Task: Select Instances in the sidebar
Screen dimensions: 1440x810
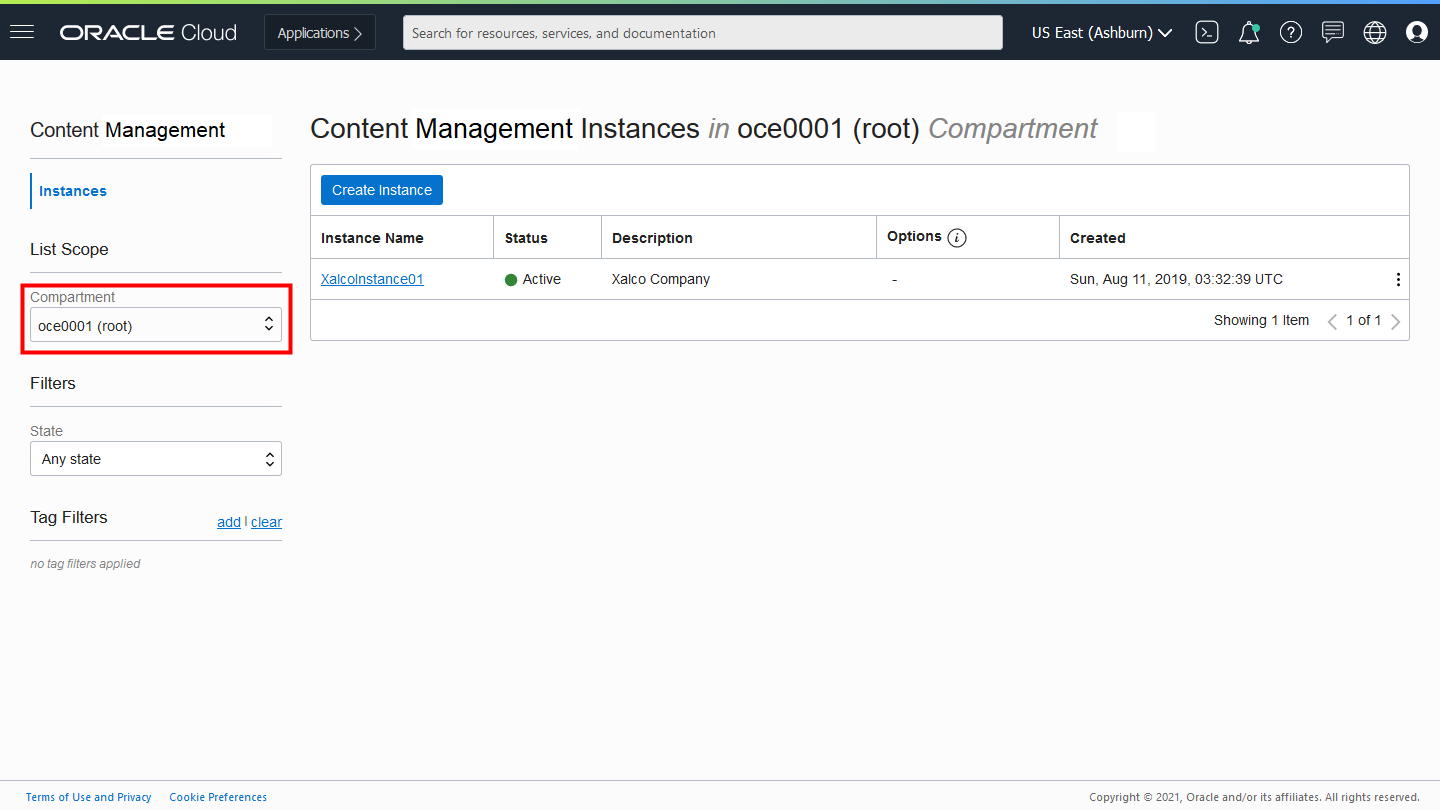Action: click(x=73, y=191)
